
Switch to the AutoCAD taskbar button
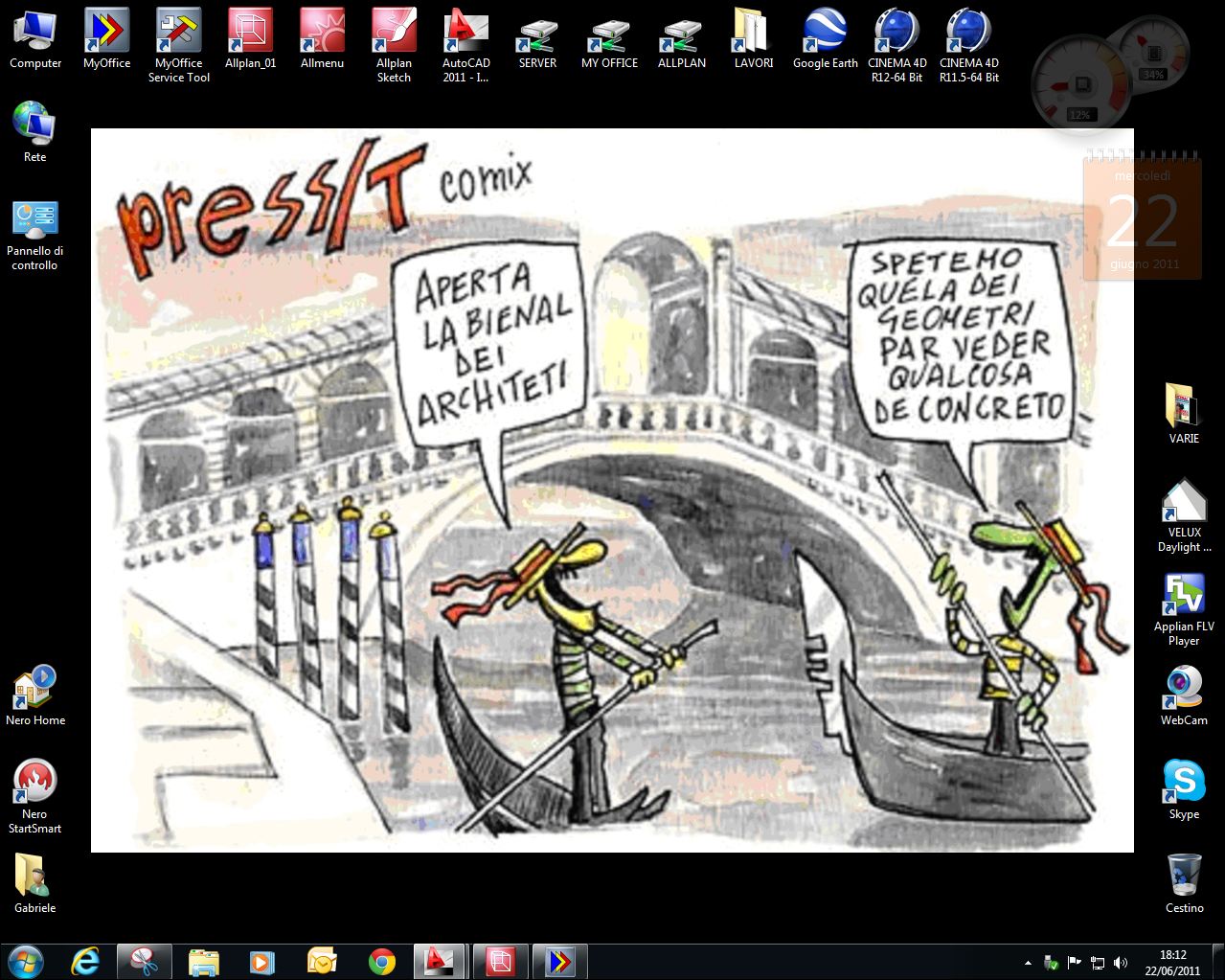[x=442, y=961]
